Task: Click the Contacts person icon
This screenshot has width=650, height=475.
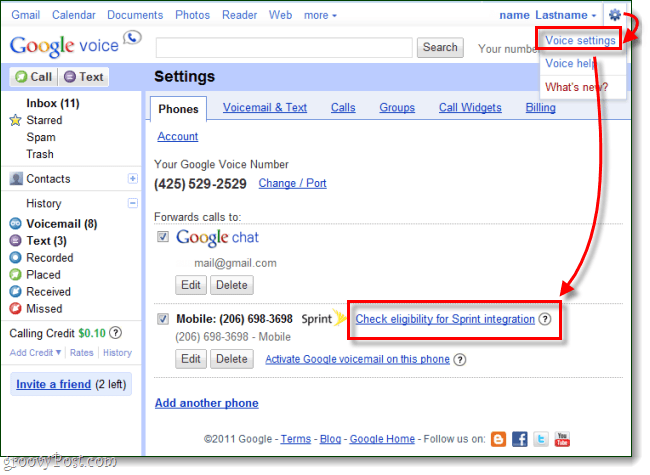Action: 16,179
